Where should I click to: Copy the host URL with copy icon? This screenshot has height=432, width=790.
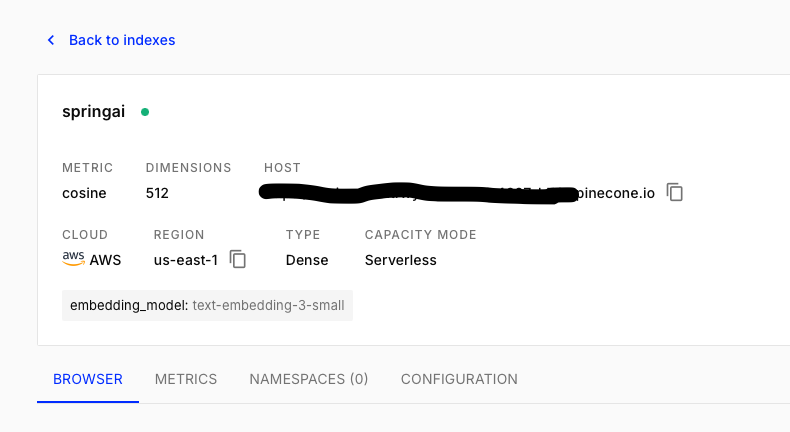[x=675, y=192]
